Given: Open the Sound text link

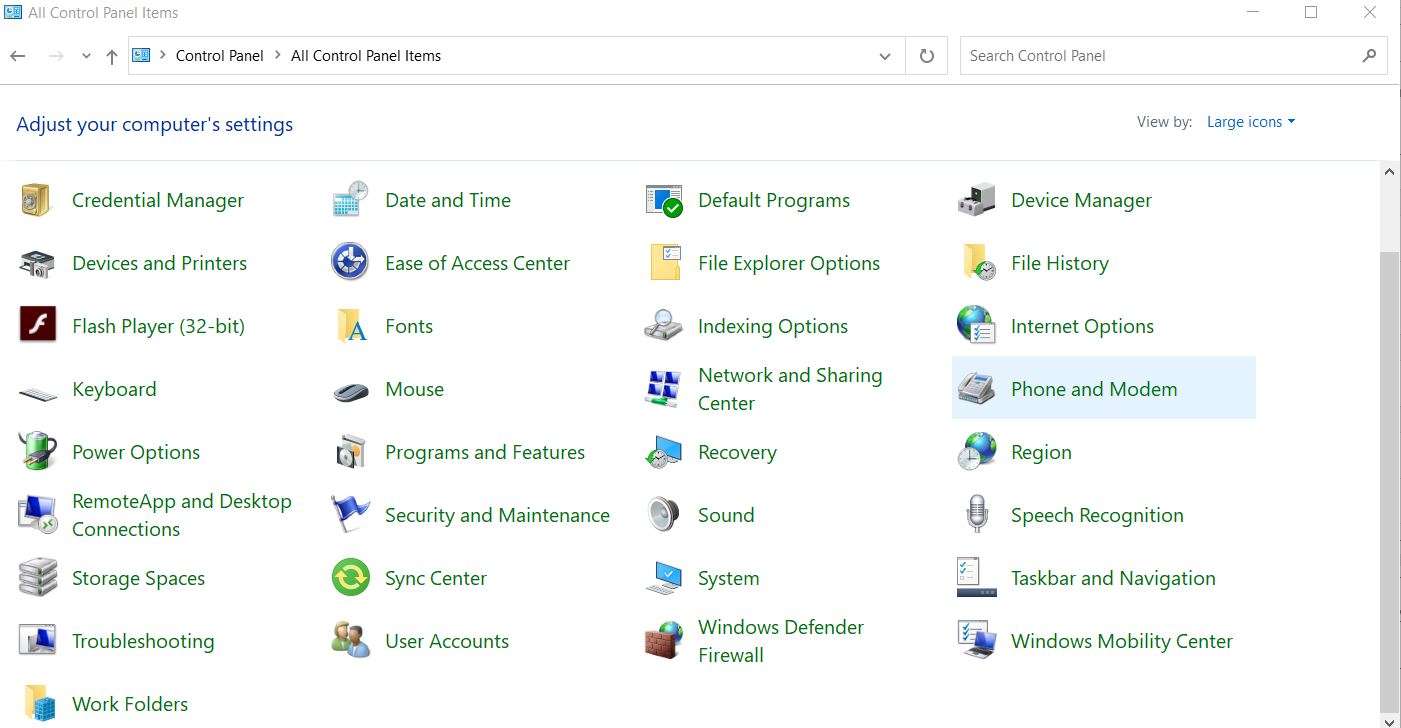Looking at the screenshot, I should tap(726, 515).
